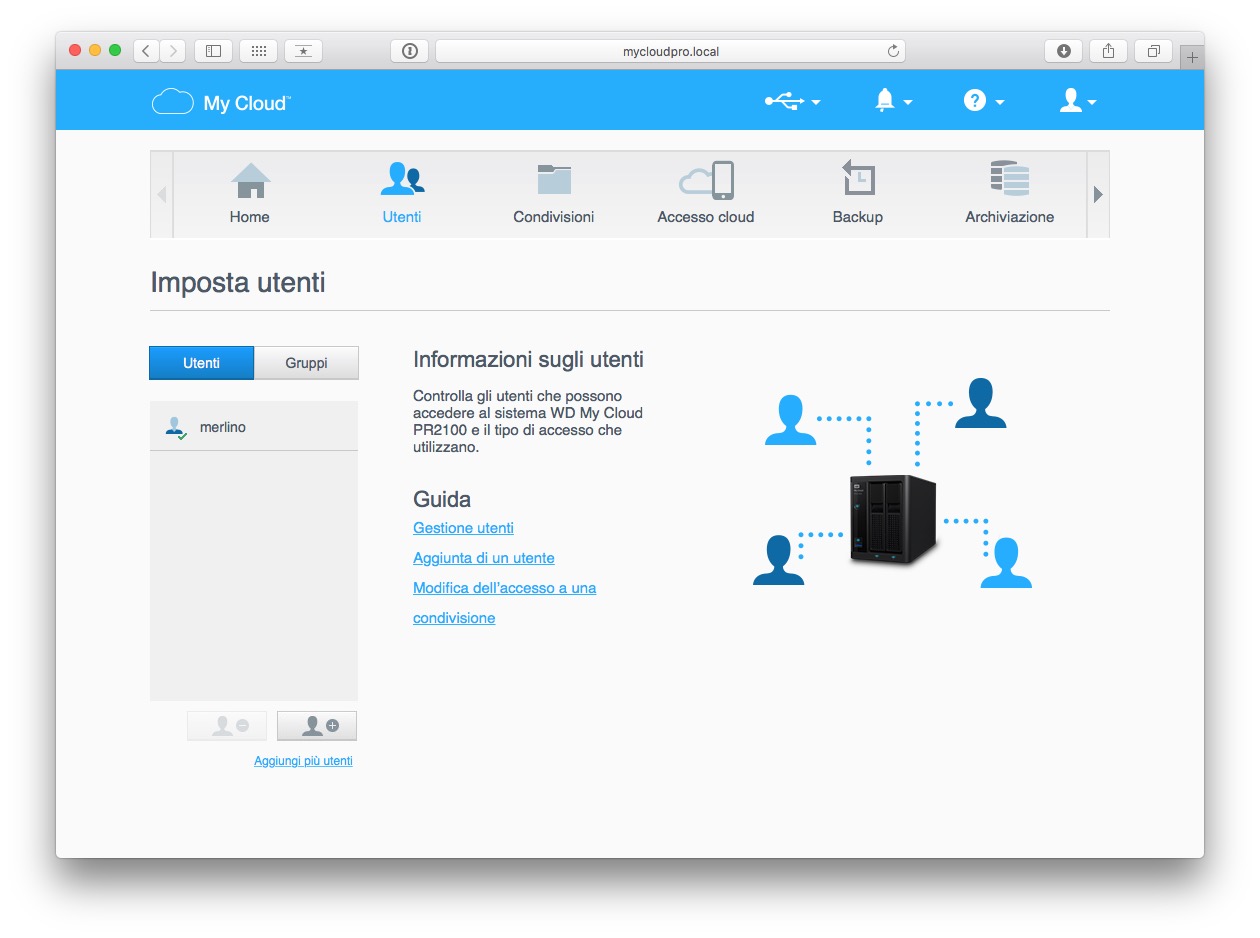Image resolution: width=1260 pixels, height=938 pixels.
Task: Open the help question mark dropdown
Action: click(x=984, y=100)
